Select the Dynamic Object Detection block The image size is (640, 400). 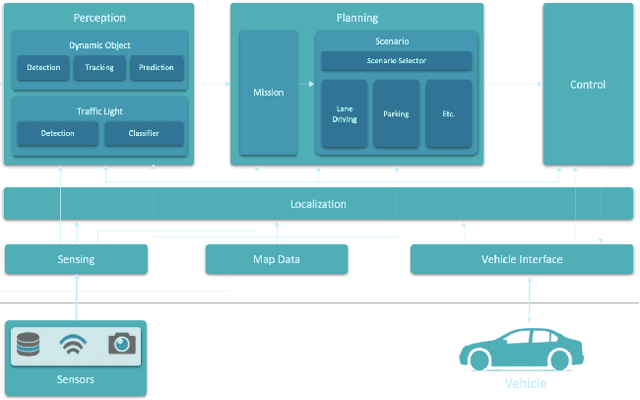pyautogui.click(x=43, y=68)
